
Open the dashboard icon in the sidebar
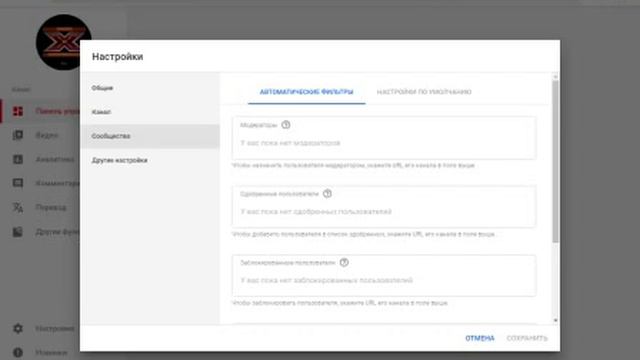pyautogui.click(x=18, y=111)
